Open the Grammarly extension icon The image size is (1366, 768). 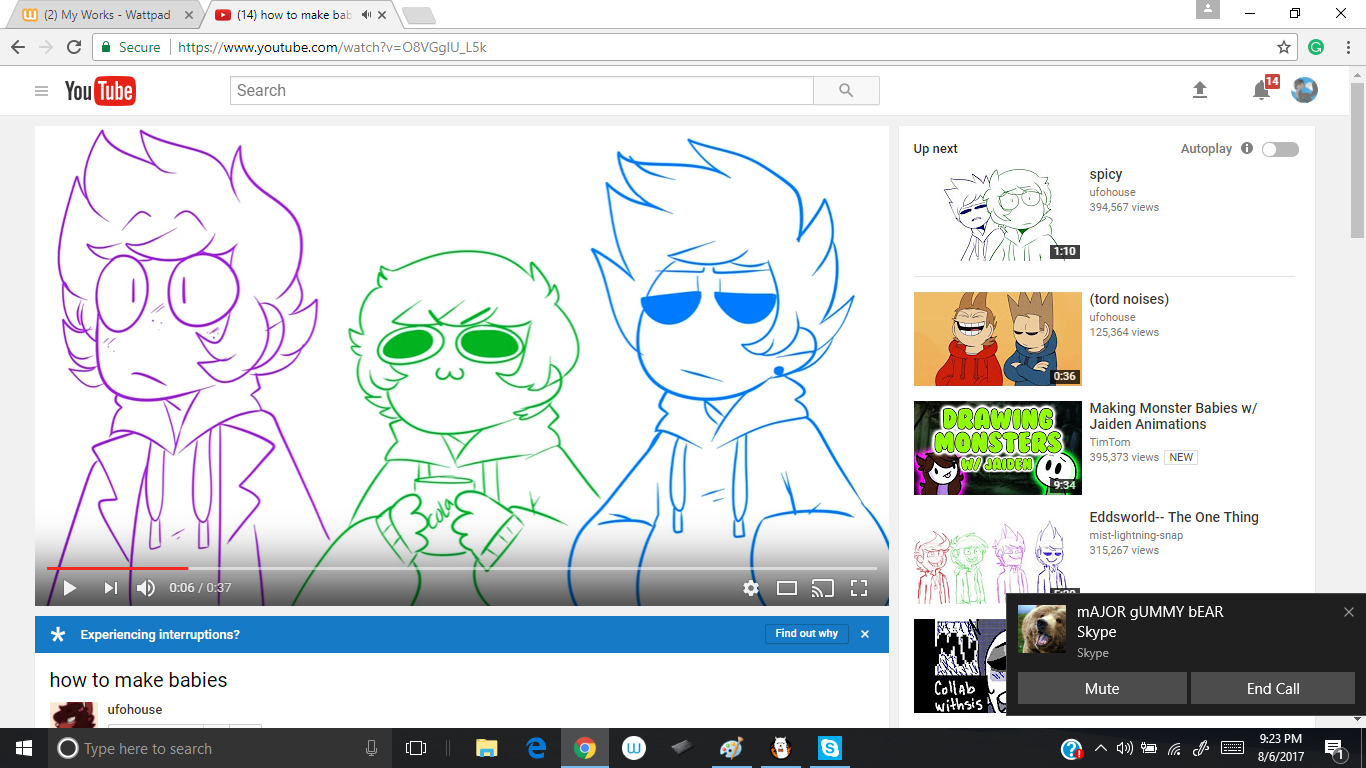point(1316,47)
